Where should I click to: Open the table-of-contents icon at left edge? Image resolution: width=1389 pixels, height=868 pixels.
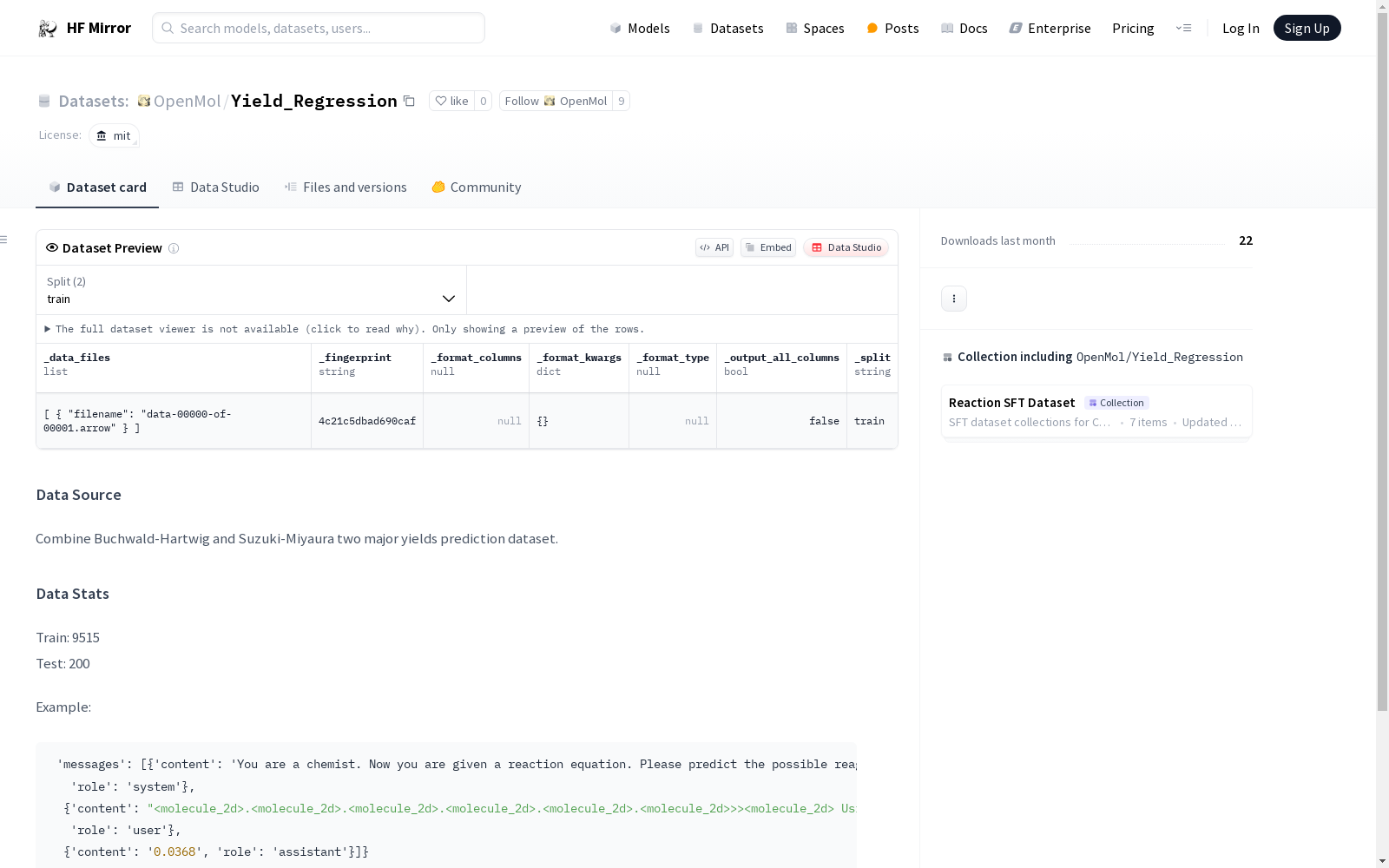pos(3,240)
